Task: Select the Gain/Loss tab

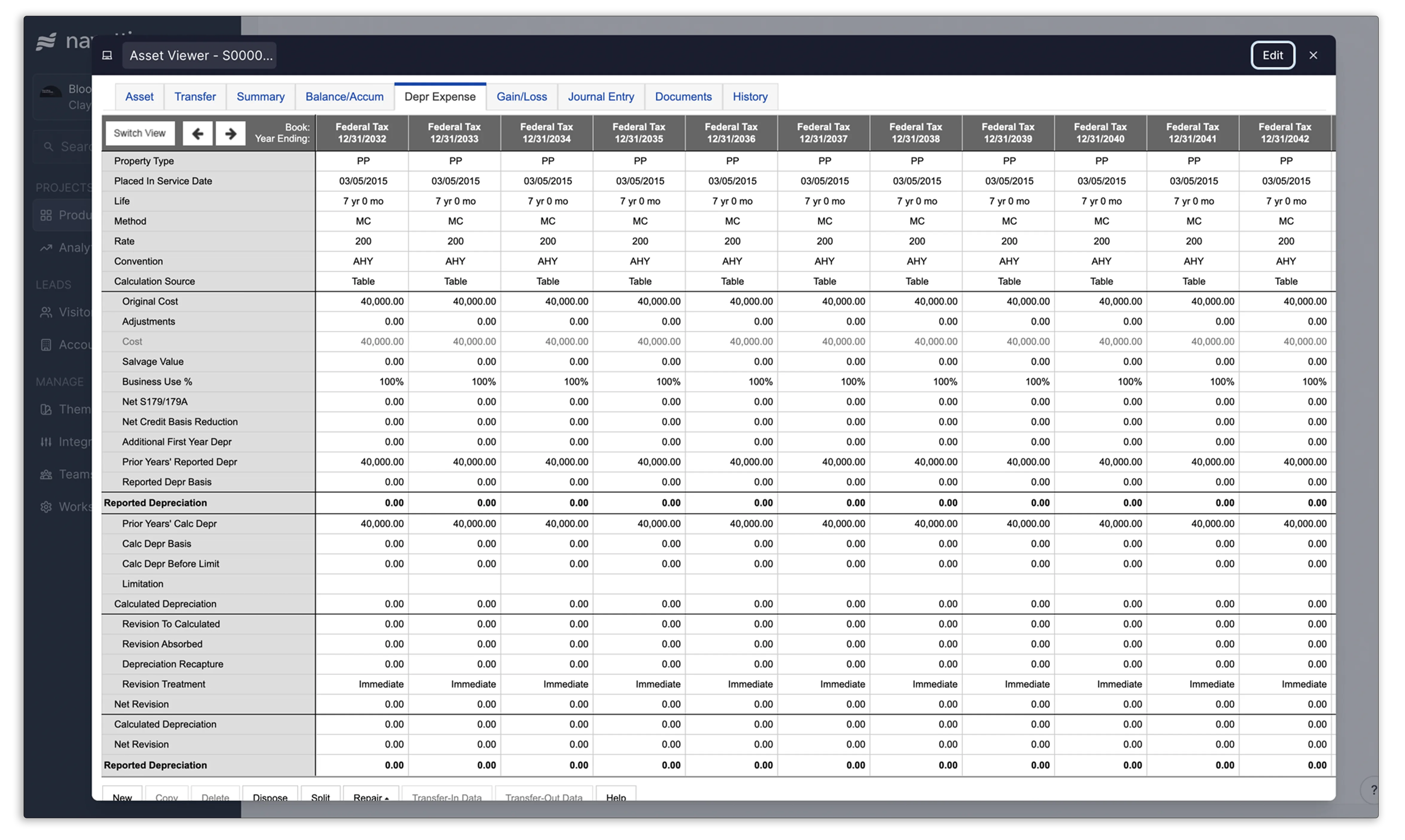Action: point(522,97)
